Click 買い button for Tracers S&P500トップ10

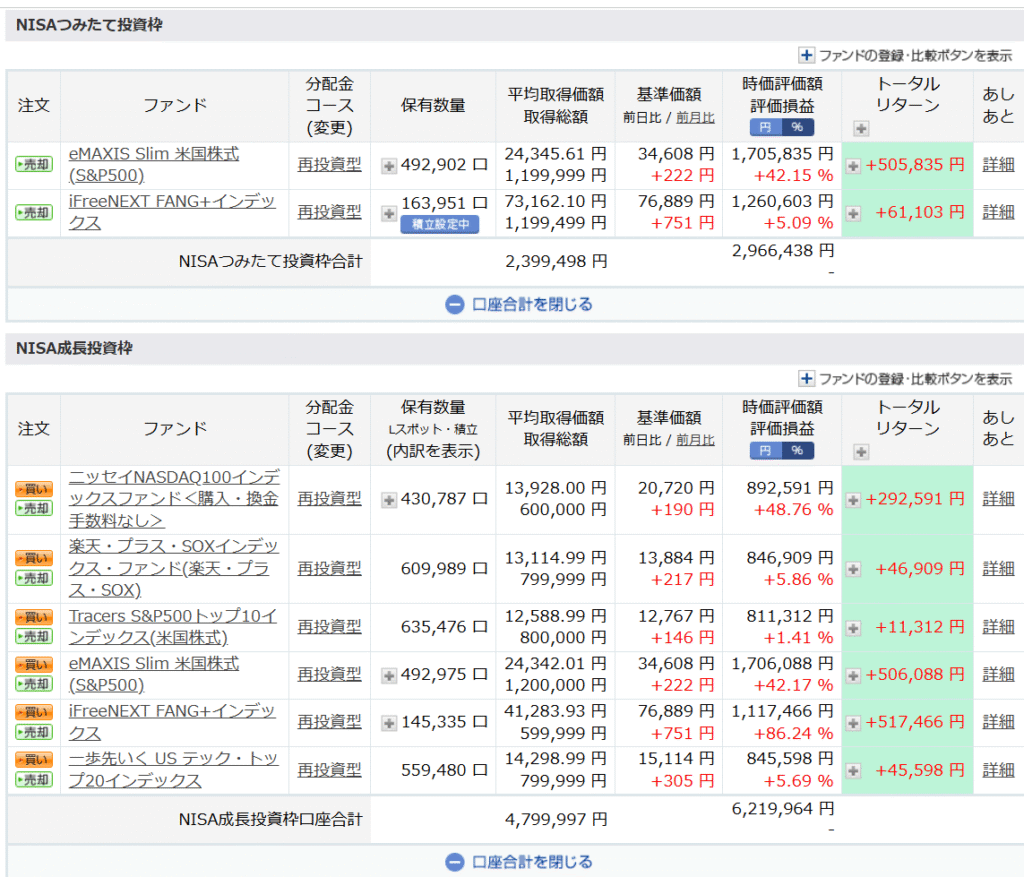click(x=34, y=616)
